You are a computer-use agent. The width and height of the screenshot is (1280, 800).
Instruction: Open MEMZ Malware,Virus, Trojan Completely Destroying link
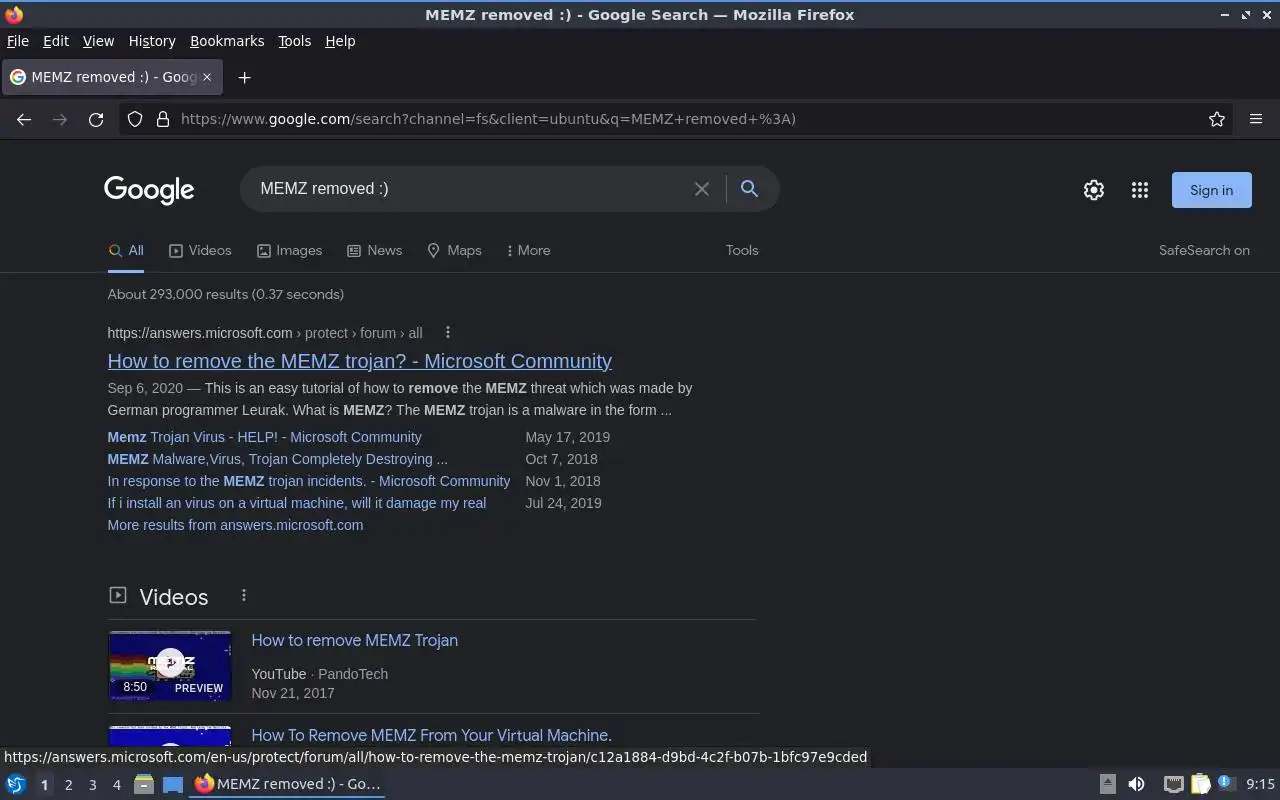(x=277, y=459)
